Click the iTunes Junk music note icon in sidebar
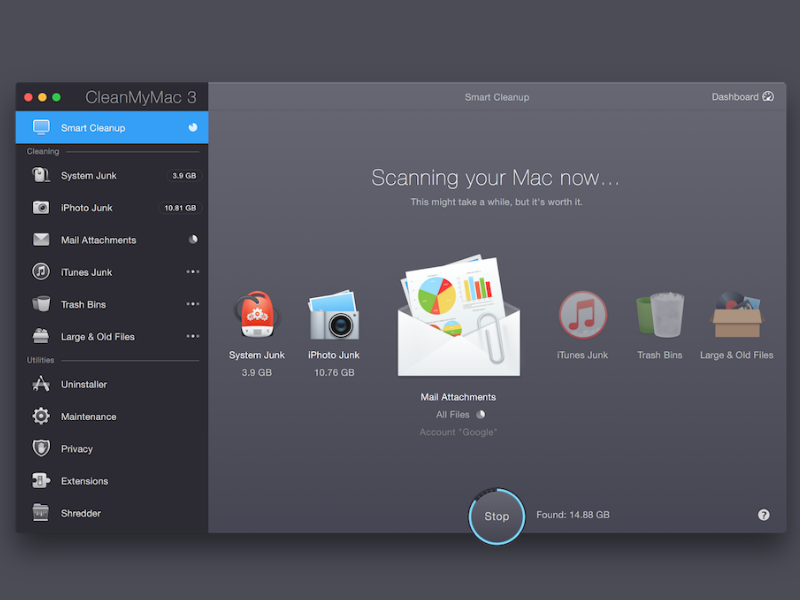 click(41, 271)
